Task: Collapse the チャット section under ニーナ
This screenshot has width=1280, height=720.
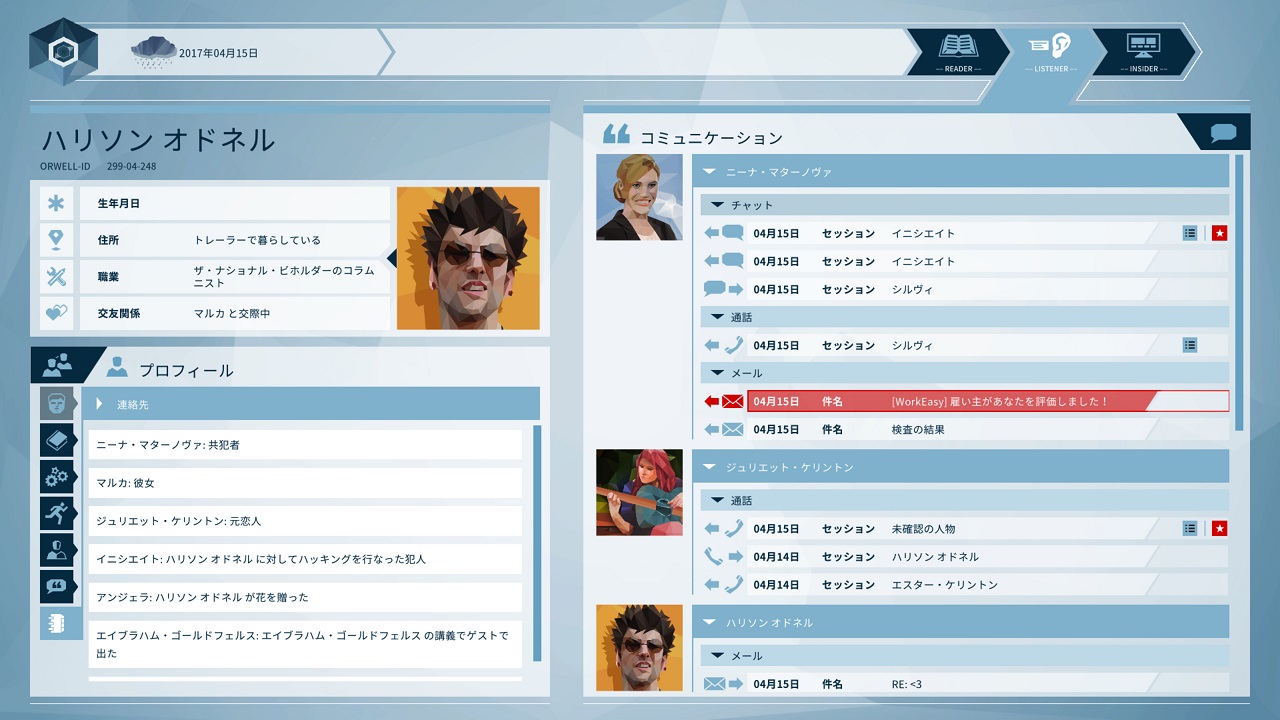Action: 717,205
